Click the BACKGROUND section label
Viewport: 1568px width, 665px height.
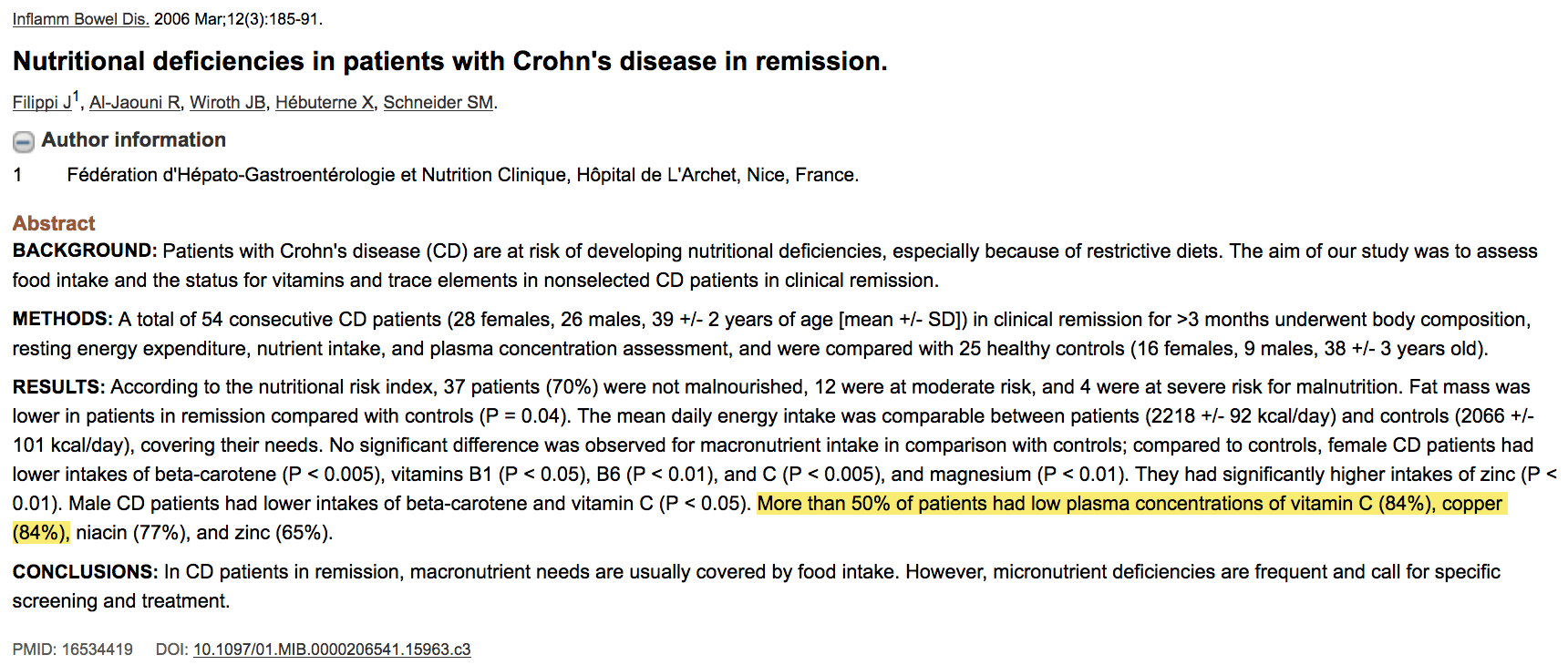[x=84, y=251]
